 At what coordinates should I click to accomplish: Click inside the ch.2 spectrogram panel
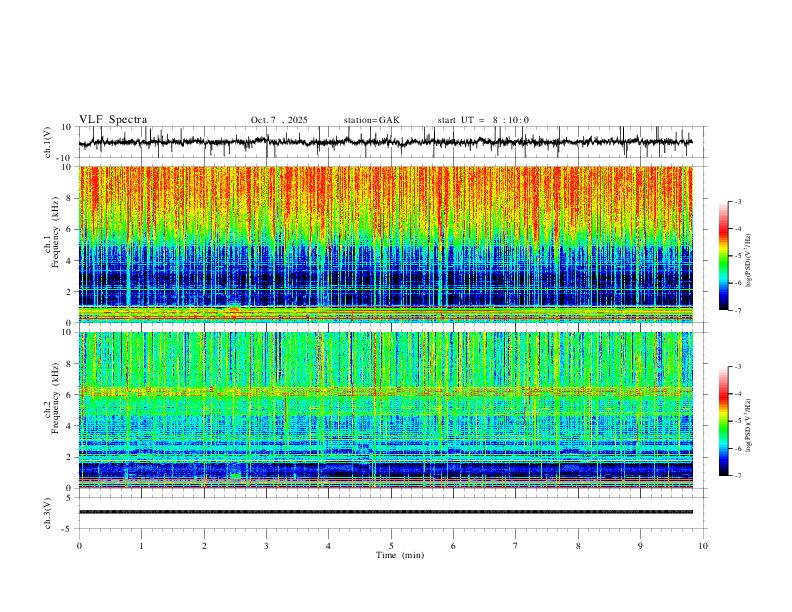click(x=385, y=410)
